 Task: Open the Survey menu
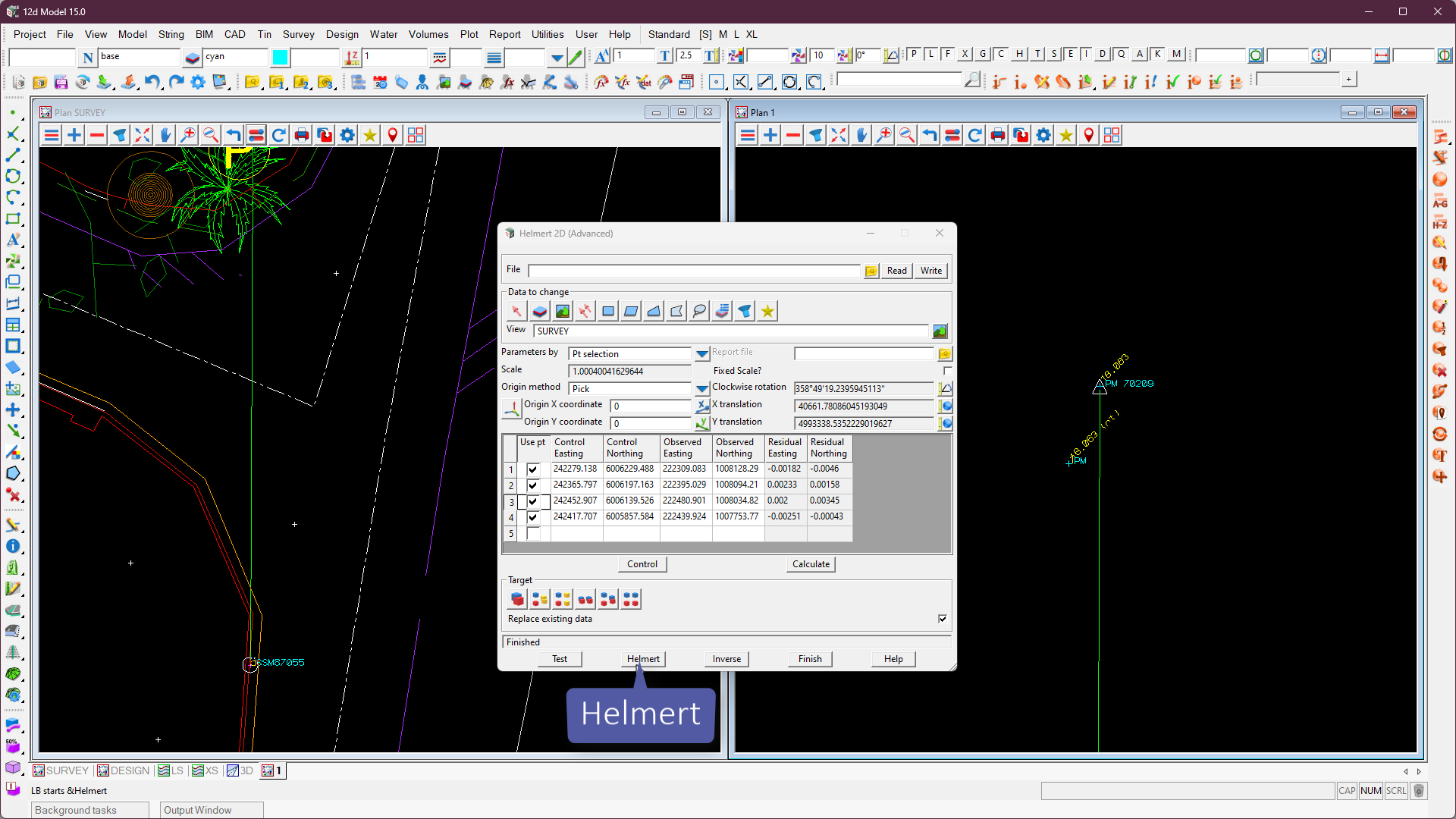click(x=298, y=34)
